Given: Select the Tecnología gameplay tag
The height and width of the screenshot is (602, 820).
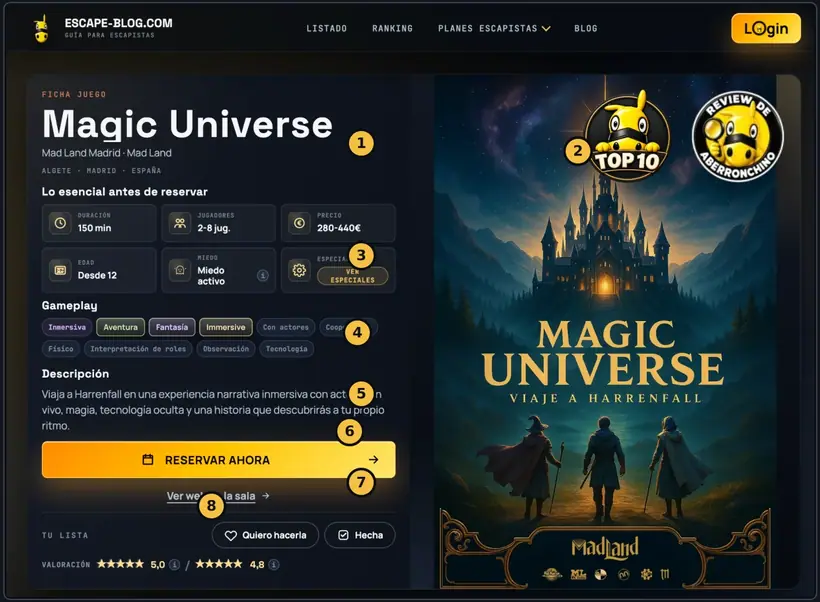Looking at the screenshot, I should (x=287, y=348).
